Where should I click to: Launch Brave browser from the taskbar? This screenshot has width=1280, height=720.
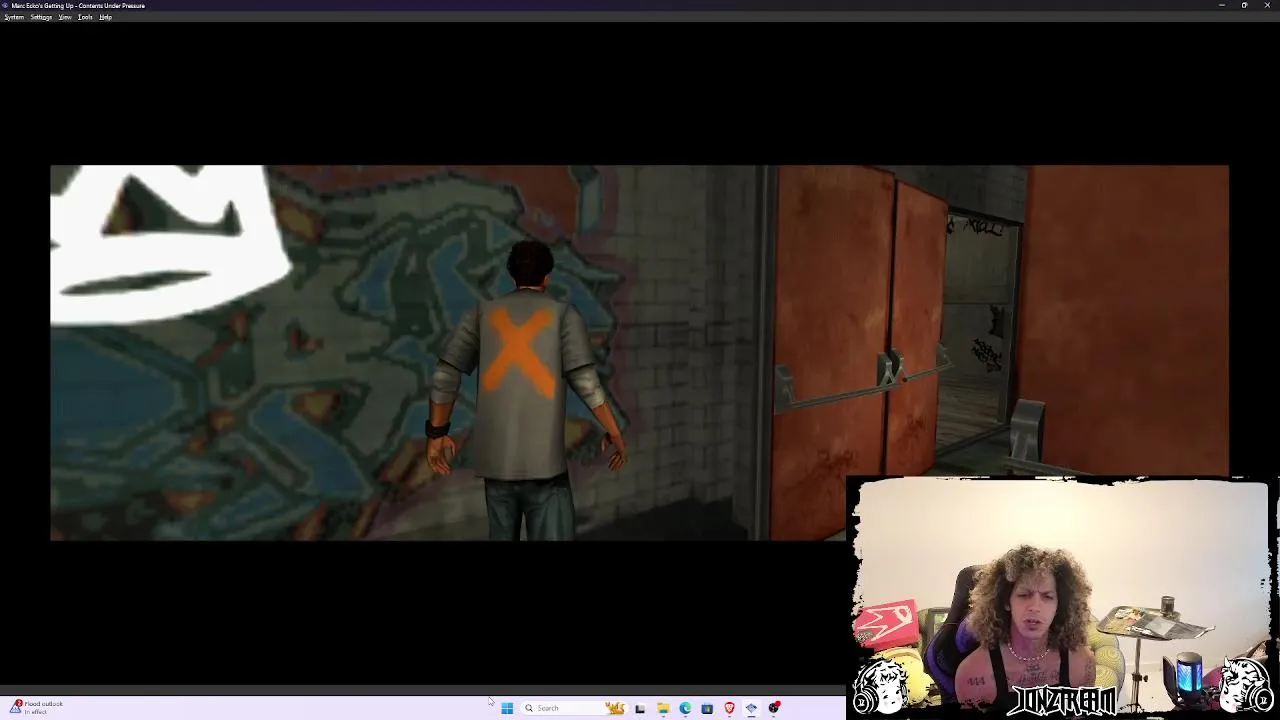[729, 708]
